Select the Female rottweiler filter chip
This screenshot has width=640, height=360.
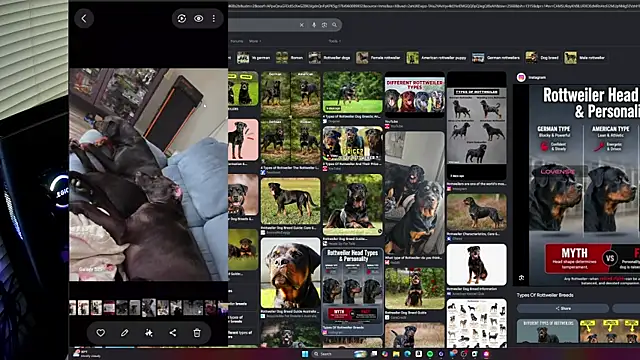(x=378, y=58)
